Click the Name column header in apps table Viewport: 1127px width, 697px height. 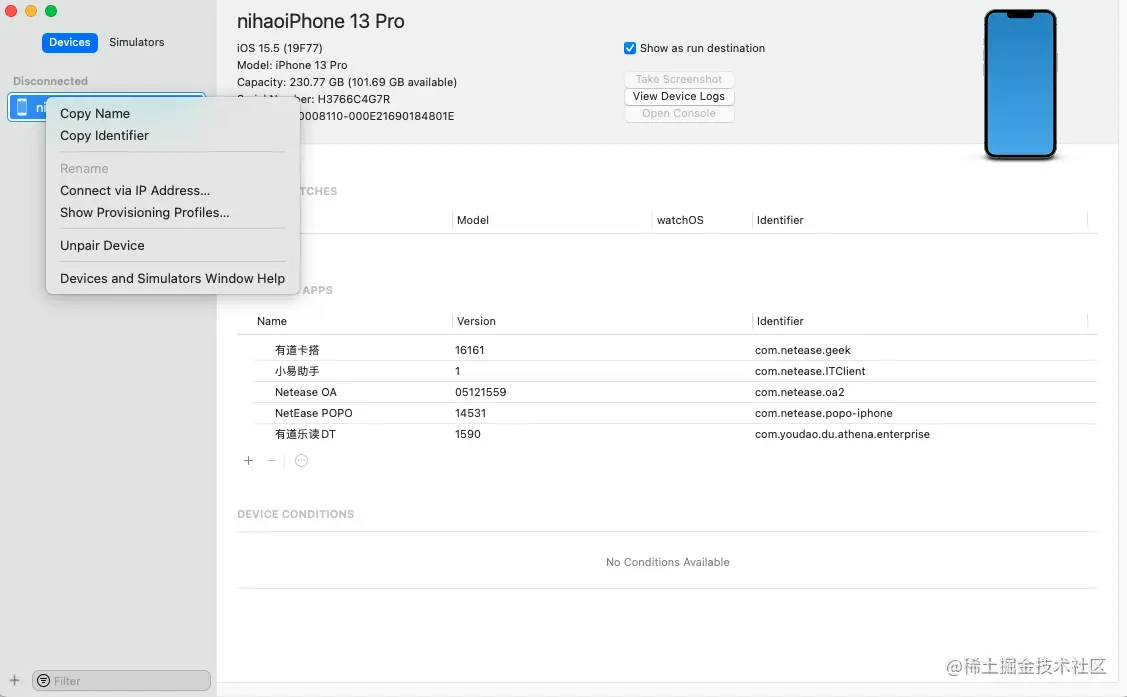[x=272, y=321]
